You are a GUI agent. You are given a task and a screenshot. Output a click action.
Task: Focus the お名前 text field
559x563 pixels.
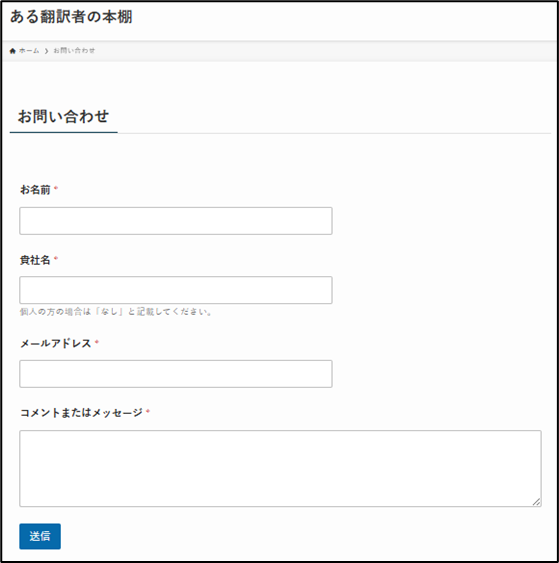(x=176, y=221)
